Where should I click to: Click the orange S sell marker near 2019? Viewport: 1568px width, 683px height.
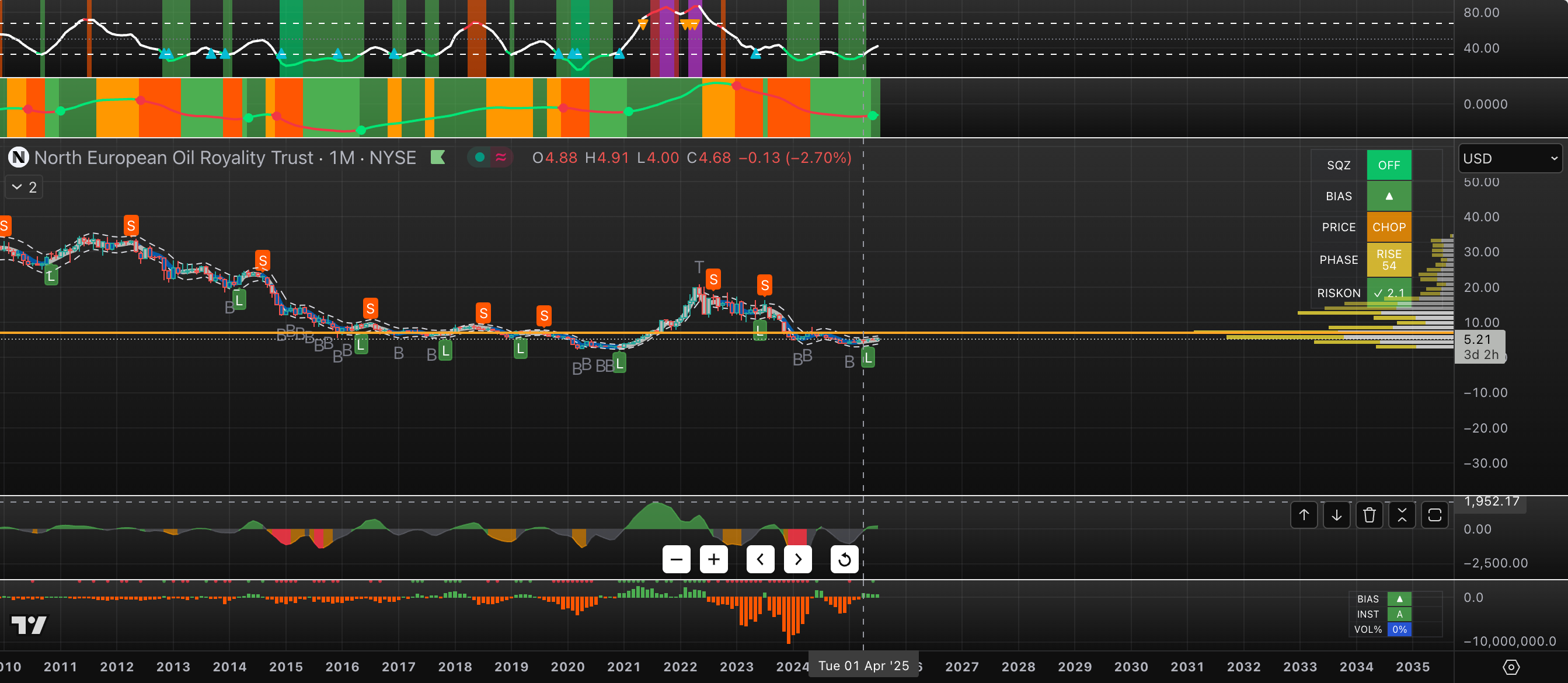[544, 315]
